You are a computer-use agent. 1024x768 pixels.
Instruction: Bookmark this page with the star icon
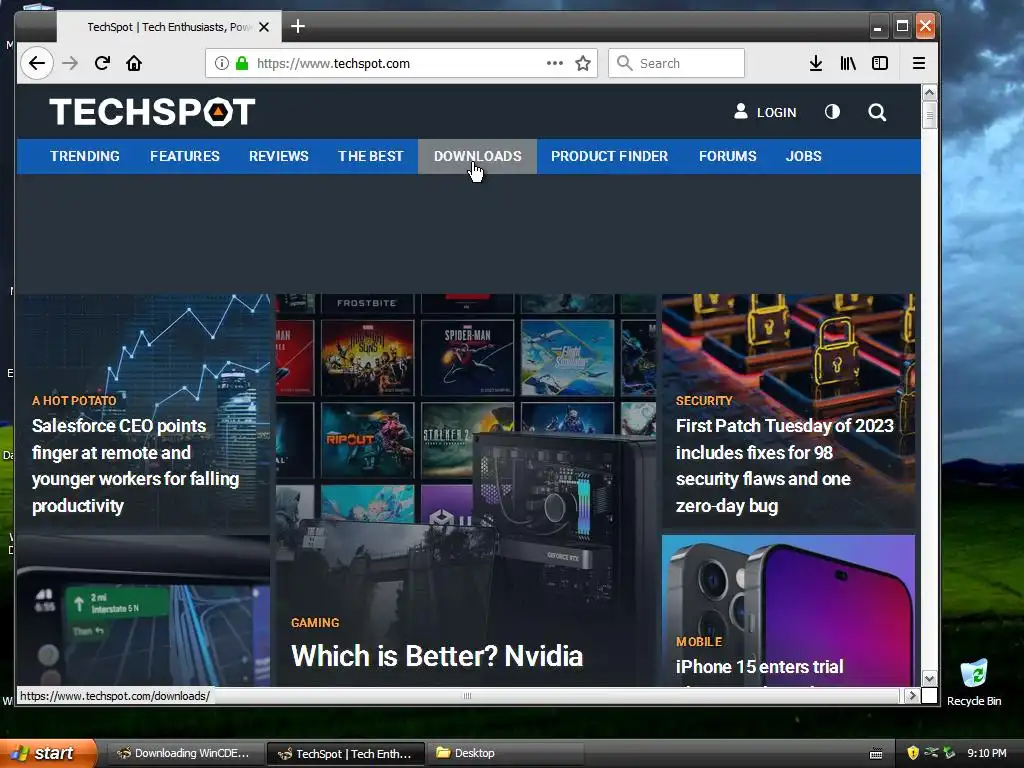[583, 63]
